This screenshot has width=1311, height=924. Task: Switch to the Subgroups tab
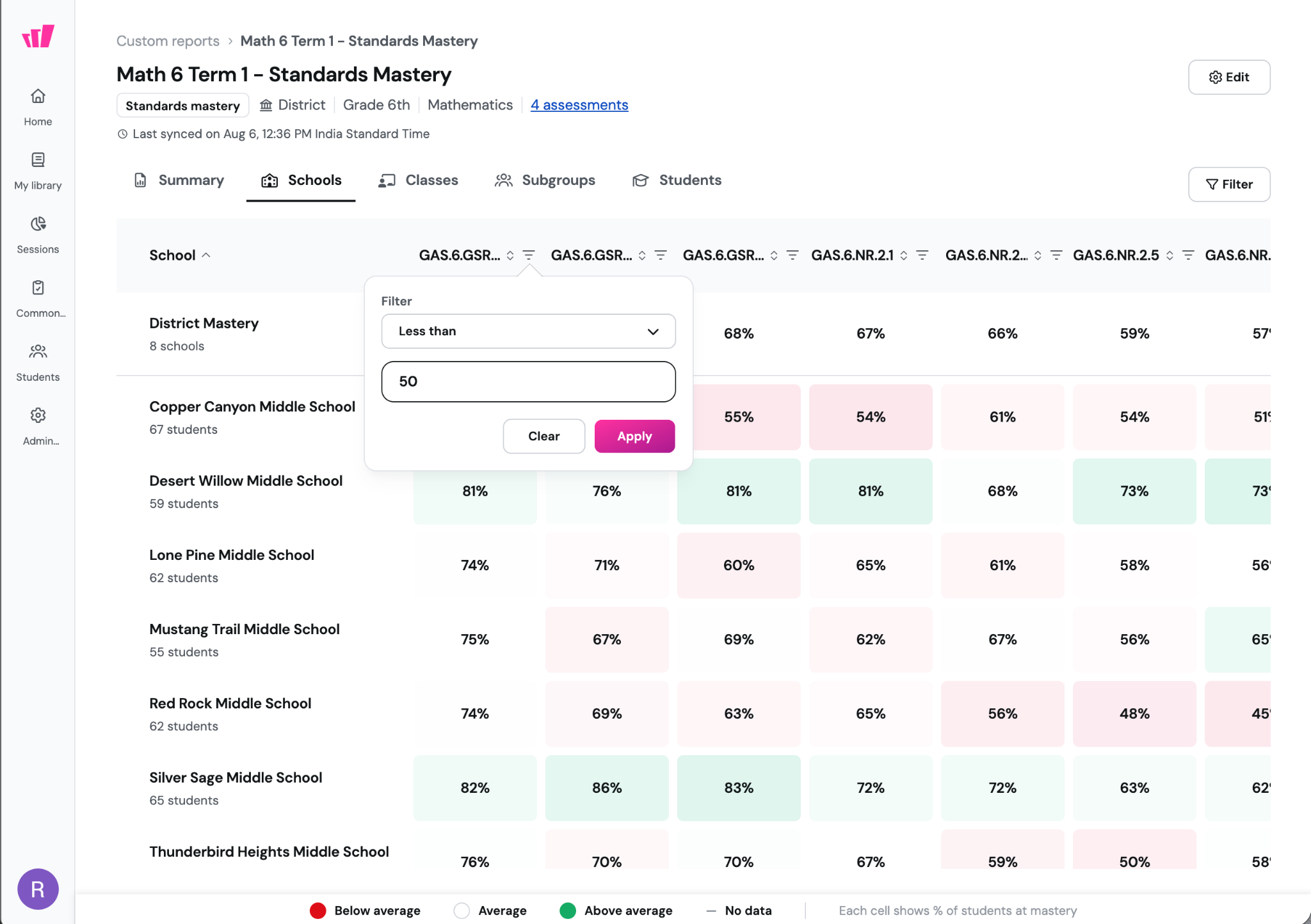coord(545,180)
